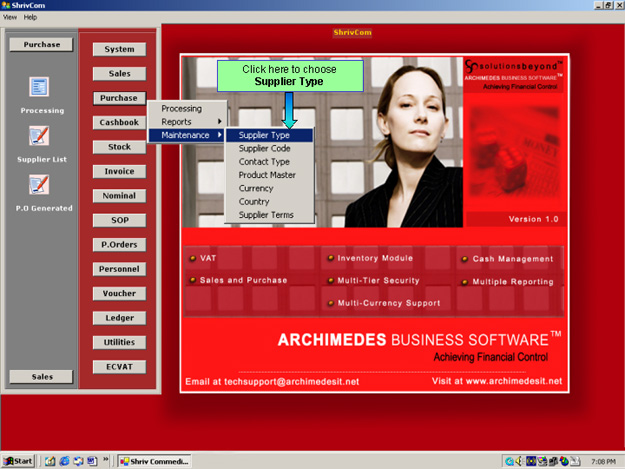The image size is (625, 469).
Task: Click the Supplier List label
Action: [42, 159]
